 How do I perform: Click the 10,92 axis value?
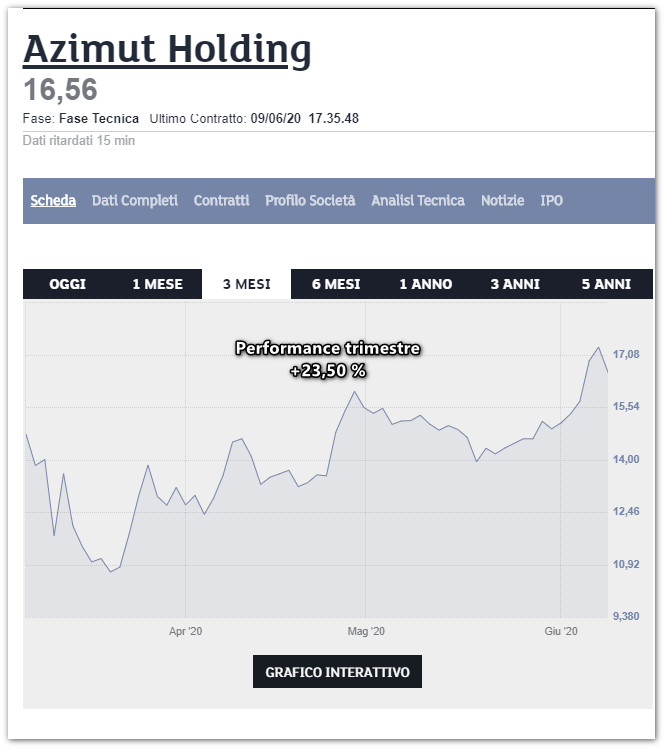(626, 564)
